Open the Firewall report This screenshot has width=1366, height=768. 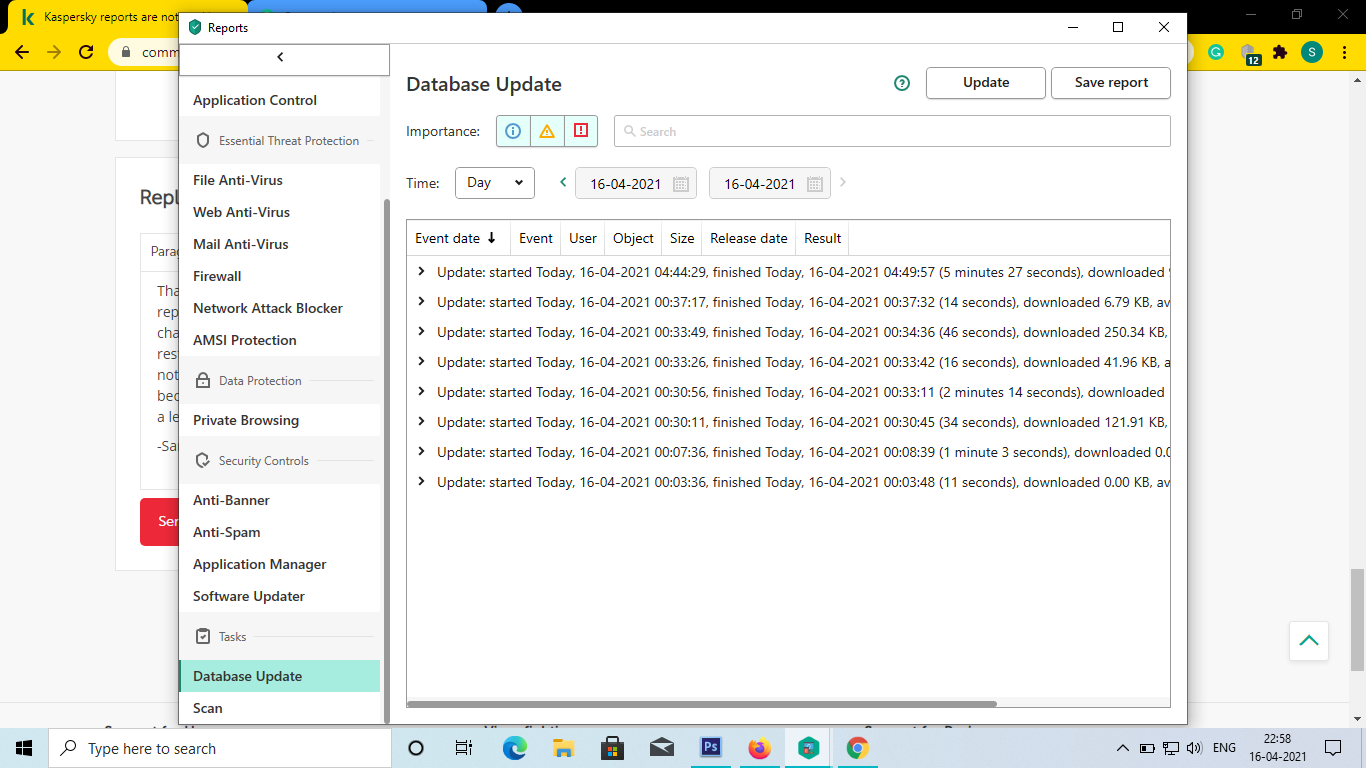point(279,276)
